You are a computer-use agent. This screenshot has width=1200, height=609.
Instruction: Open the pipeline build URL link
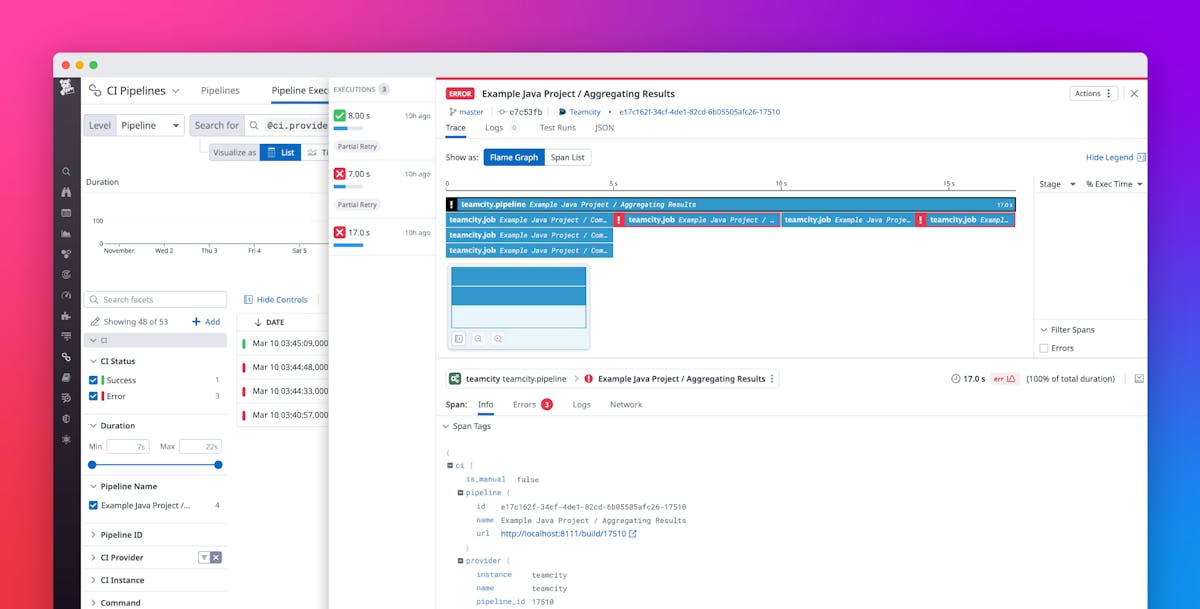coord(561,533)
